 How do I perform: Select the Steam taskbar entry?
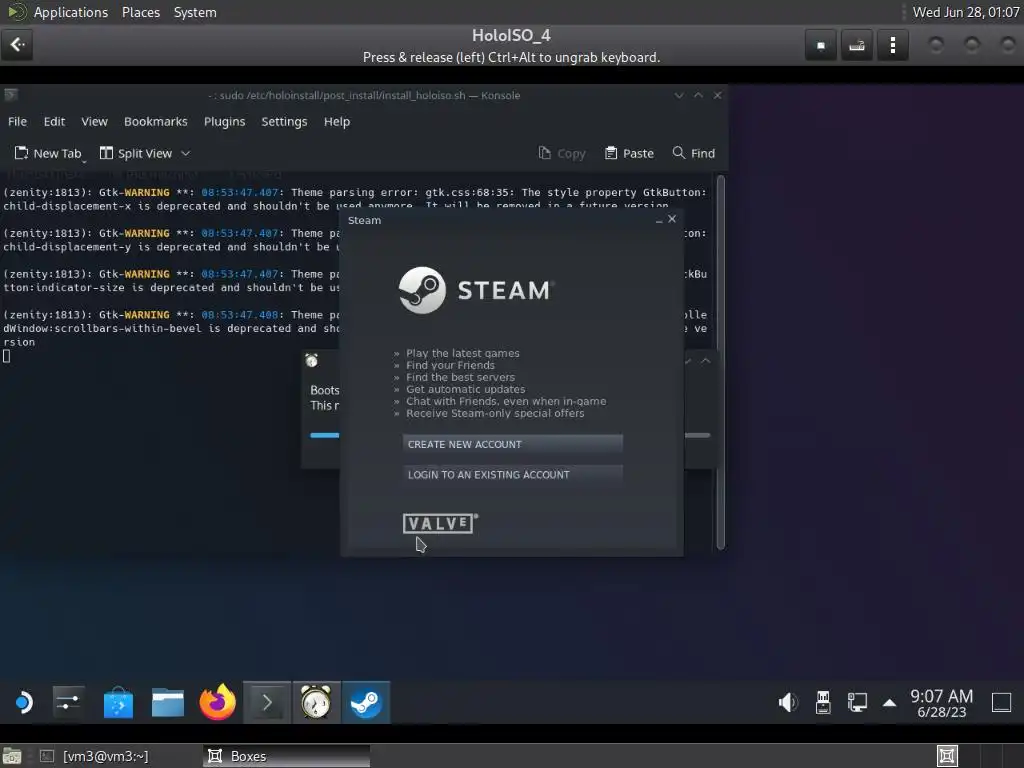(x=366, y=703)
